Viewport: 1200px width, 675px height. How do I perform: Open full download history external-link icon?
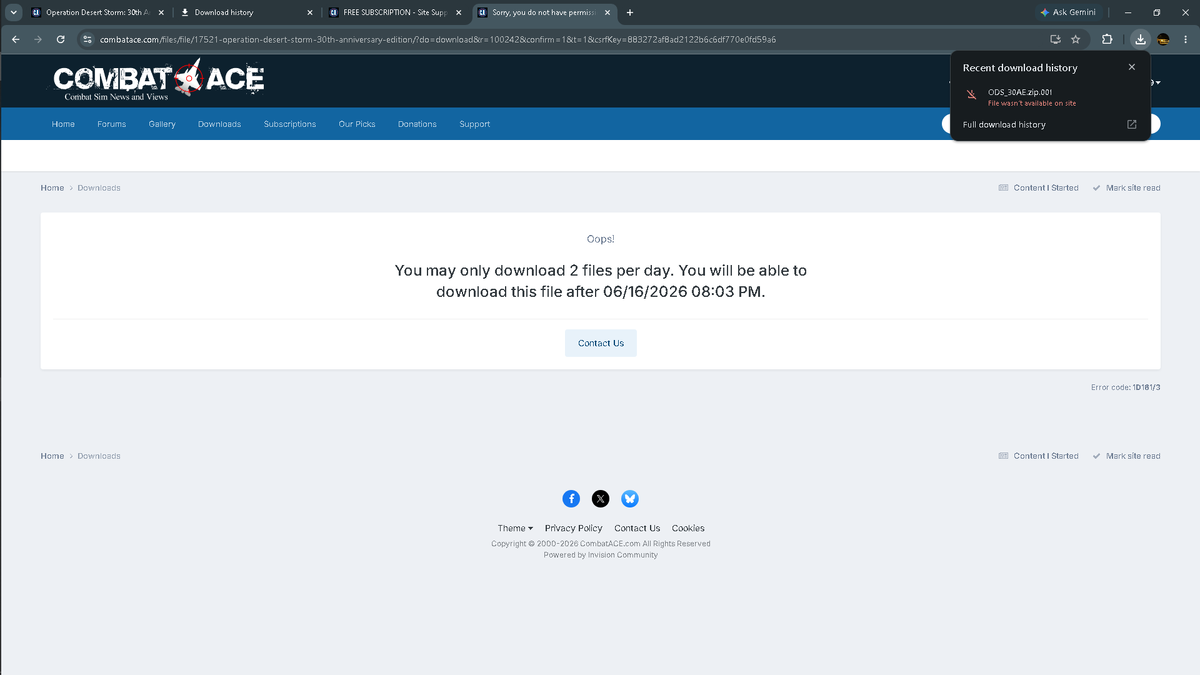coord(1132,124)
